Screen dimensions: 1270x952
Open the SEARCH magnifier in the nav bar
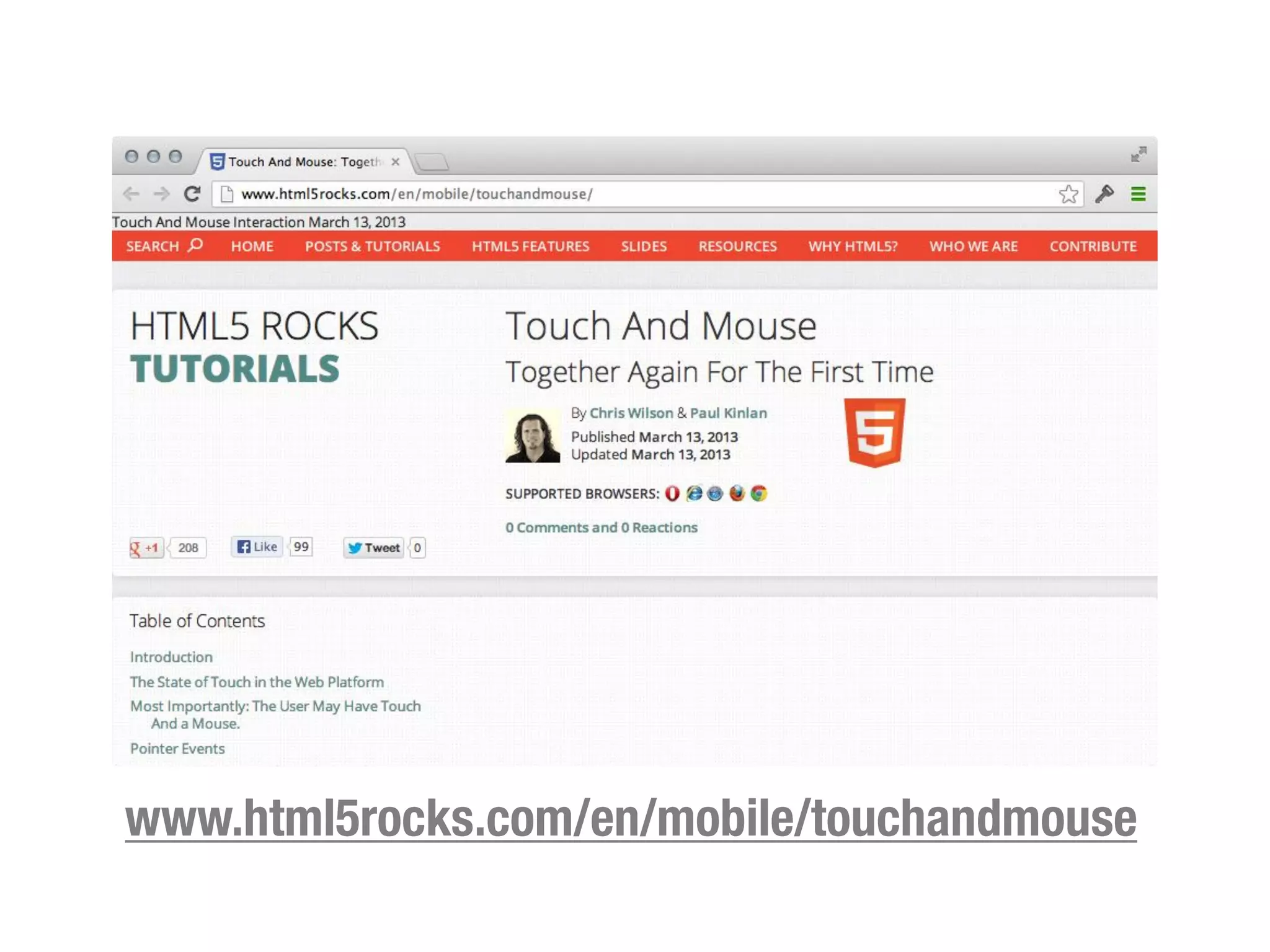point(164,246)
